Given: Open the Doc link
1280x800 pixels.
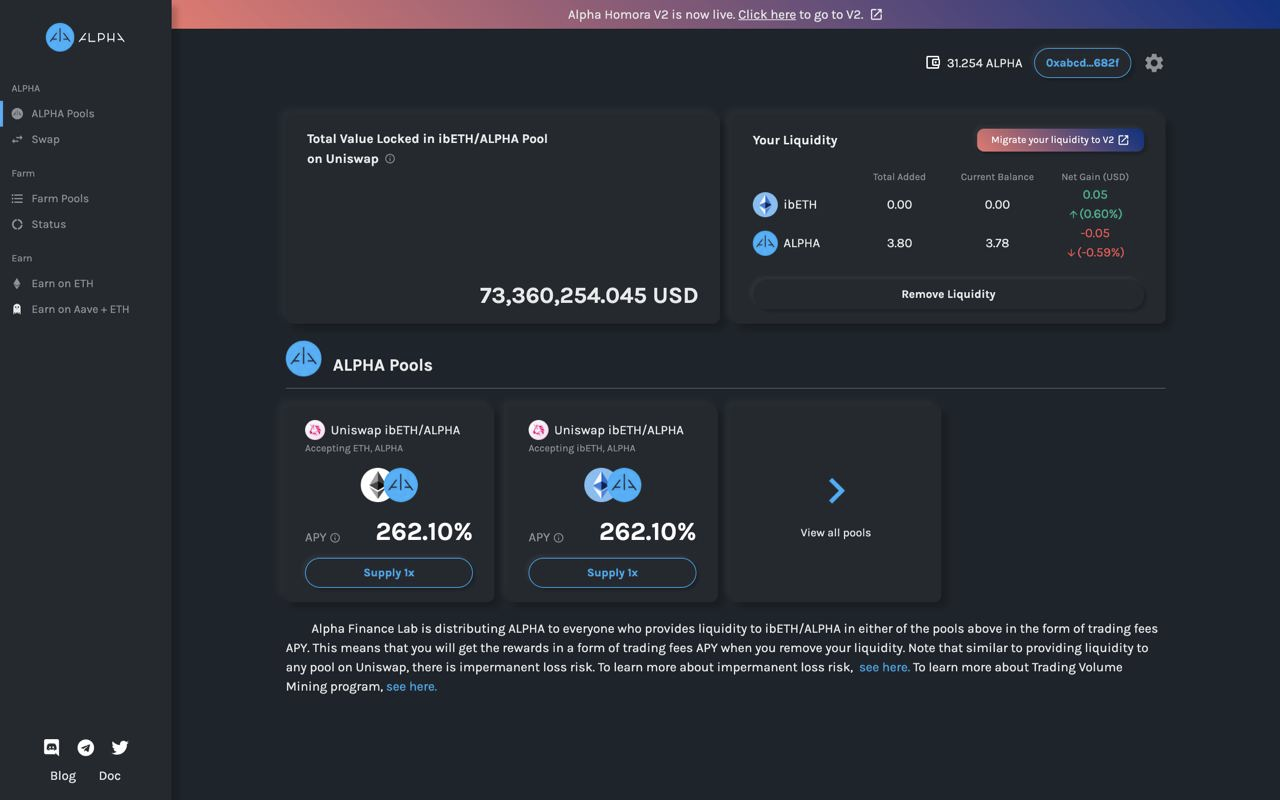Looking at the screenshot, I should pos(110,775).
